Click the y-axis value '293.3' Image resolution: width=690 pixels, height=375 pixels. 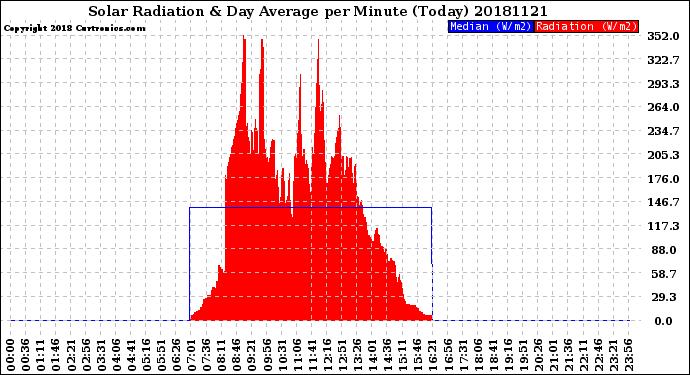click(663, 84)
